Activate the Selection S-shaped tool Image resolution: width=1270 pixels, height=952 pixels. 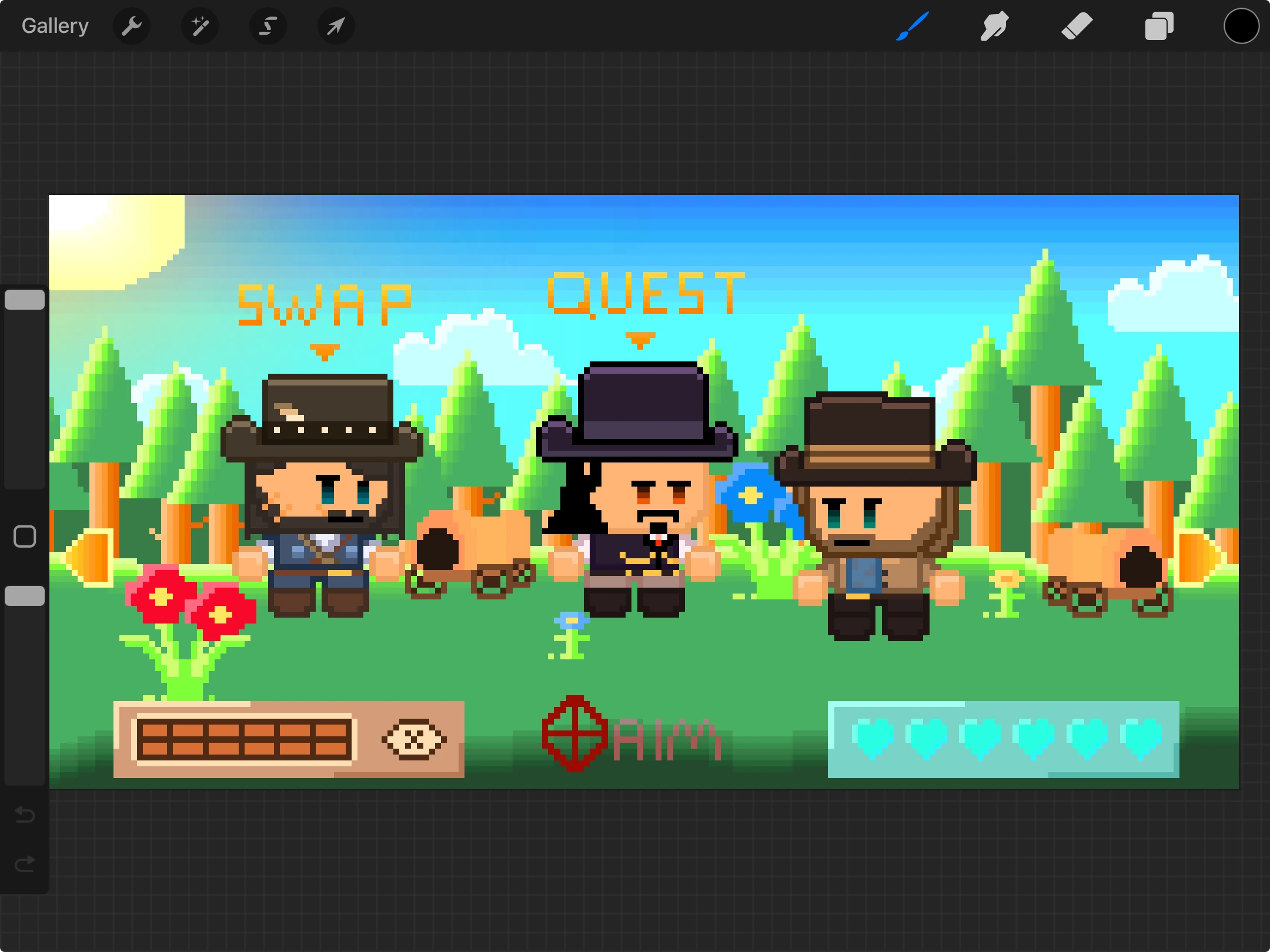[268, 26]
